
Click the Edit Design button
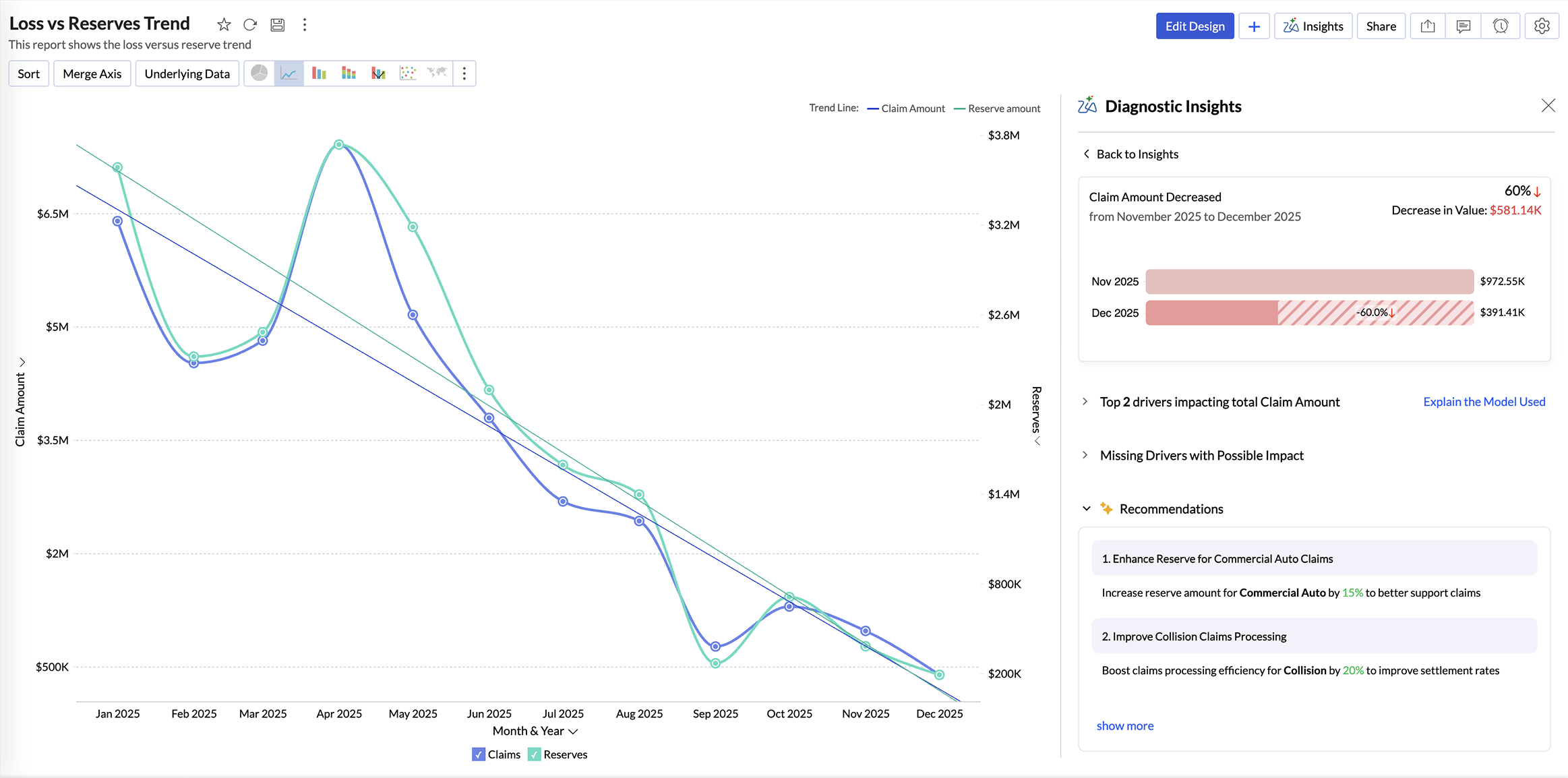[1195, 26]
